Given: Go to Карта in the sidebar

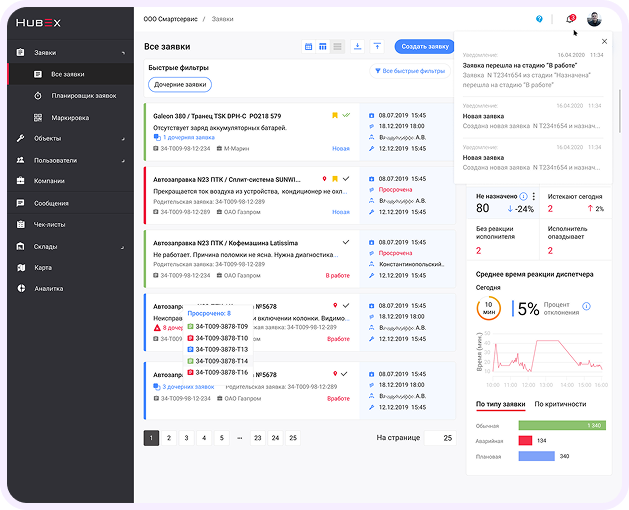Looking at the screenshot, I should click(x=43, y=267).
